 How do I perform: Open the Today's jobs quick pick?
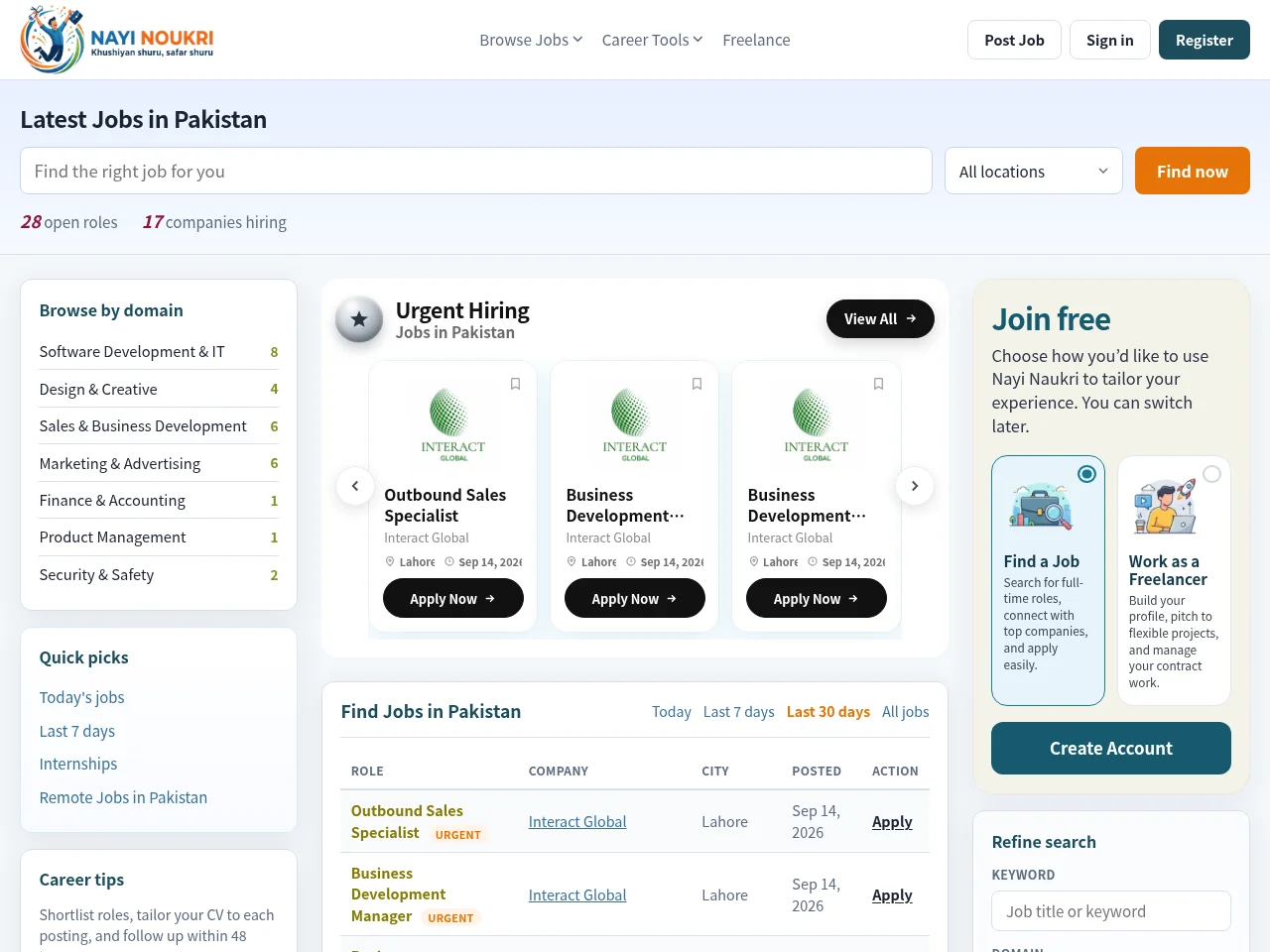pyautogui.click(x=81, y=697)
